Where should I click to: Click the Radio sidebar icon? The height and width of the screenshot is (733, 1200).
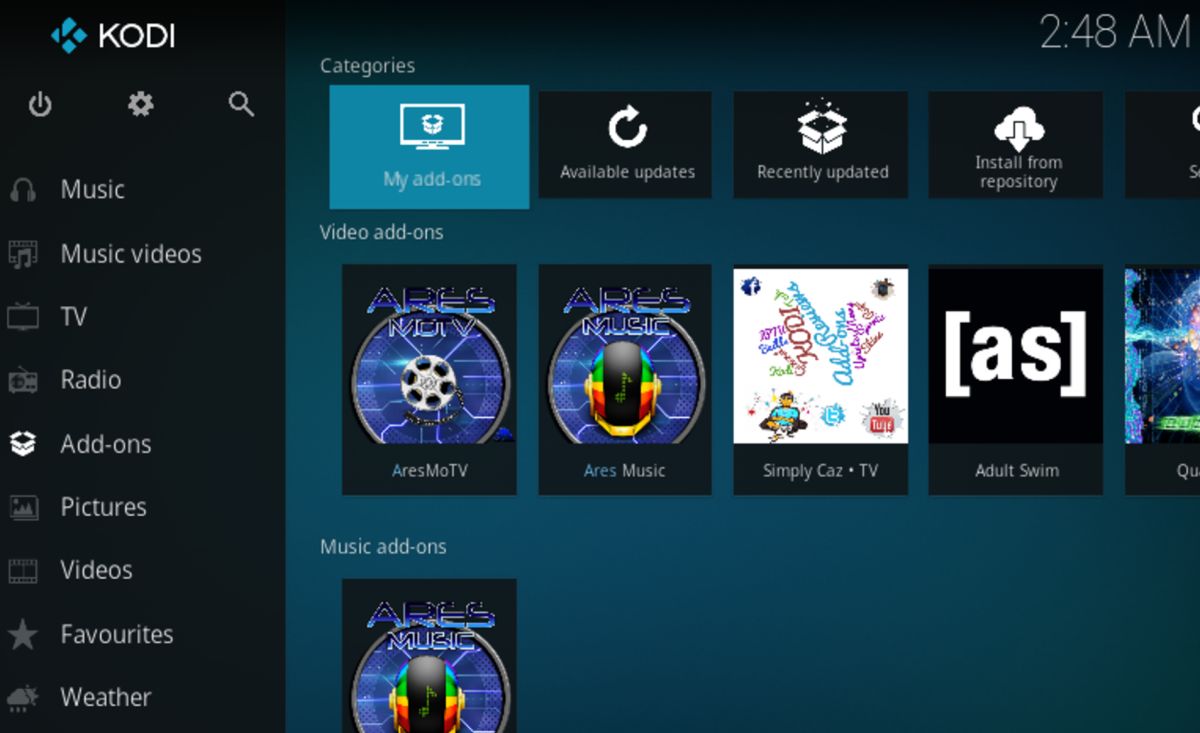click(x=22, y=380)
